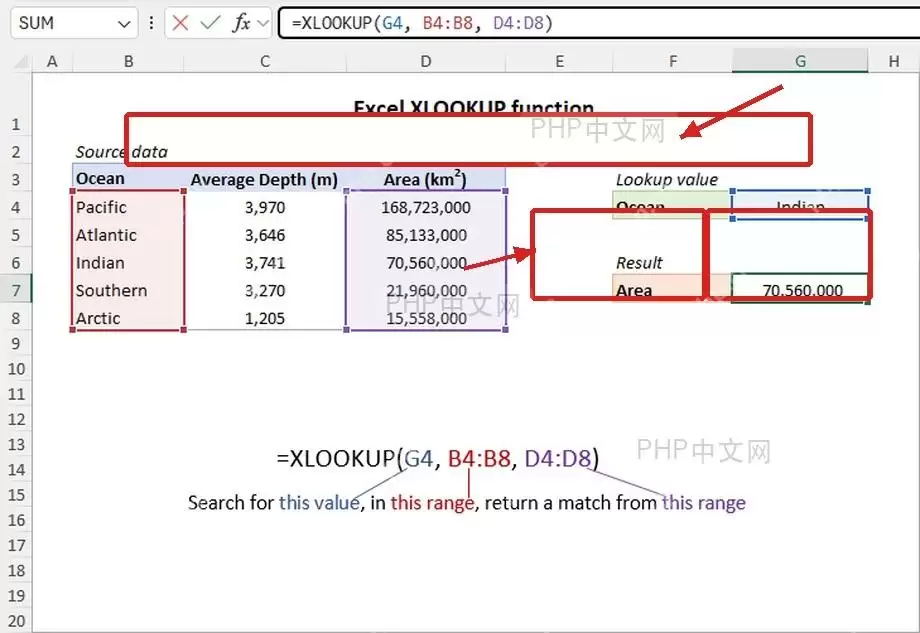The image size is (920, 633).
Task: Select column F header
Action: 672,61
